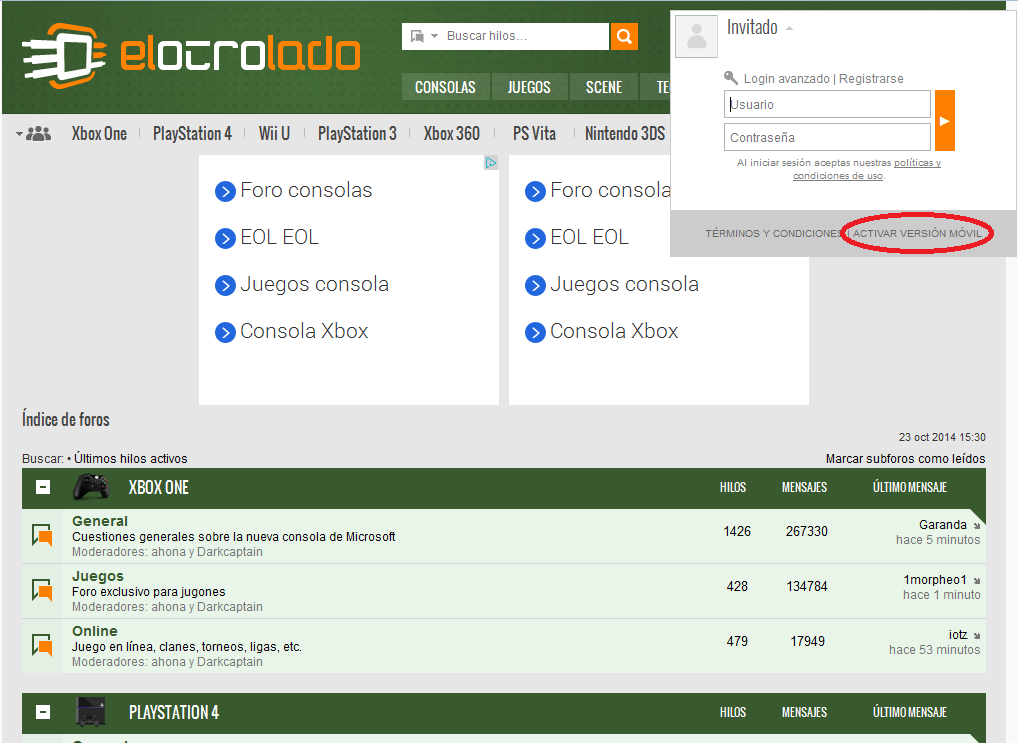The image size is (1018, 743).
Task: Click the 1morpheo1 username link
Action: pos(935,580)
